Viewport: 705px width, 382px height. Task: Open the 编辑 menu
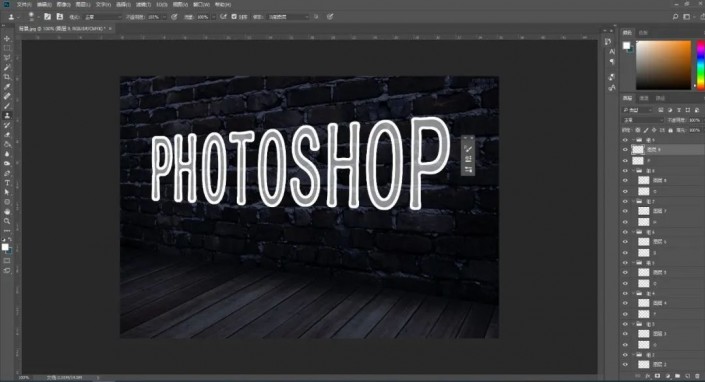click(x=44, y=4)
